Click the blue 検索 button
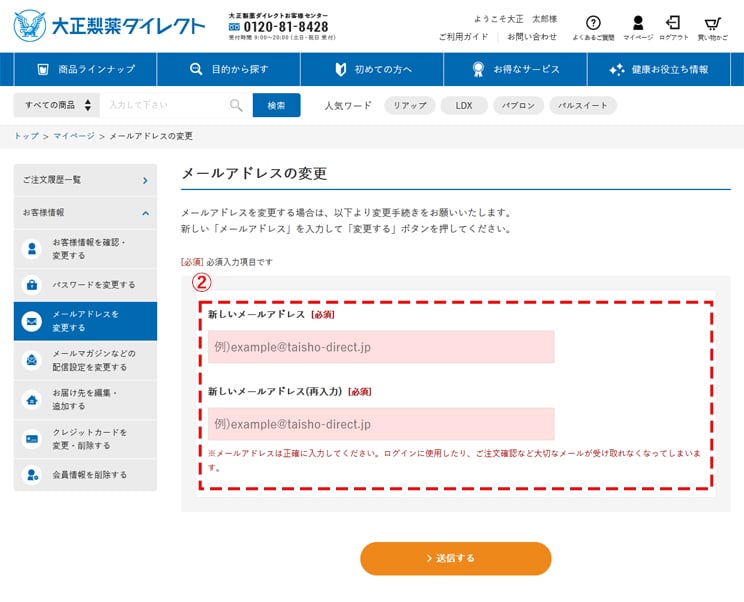The width and height of the screenshot is (744, 602). [x=276, y=105]
